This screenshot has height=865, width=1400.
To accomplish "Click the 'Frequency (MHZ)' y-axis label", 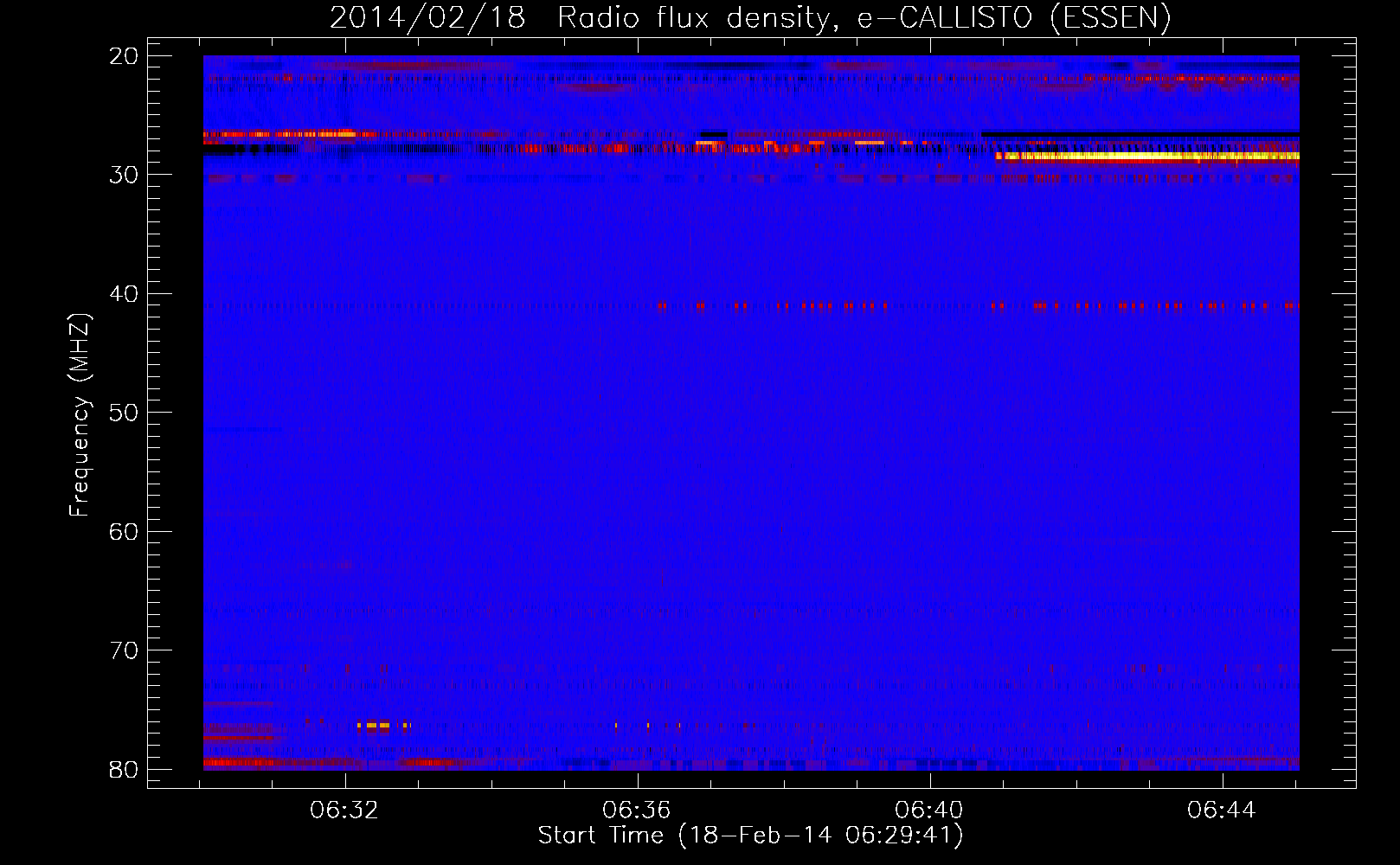I will coord(80,415).
